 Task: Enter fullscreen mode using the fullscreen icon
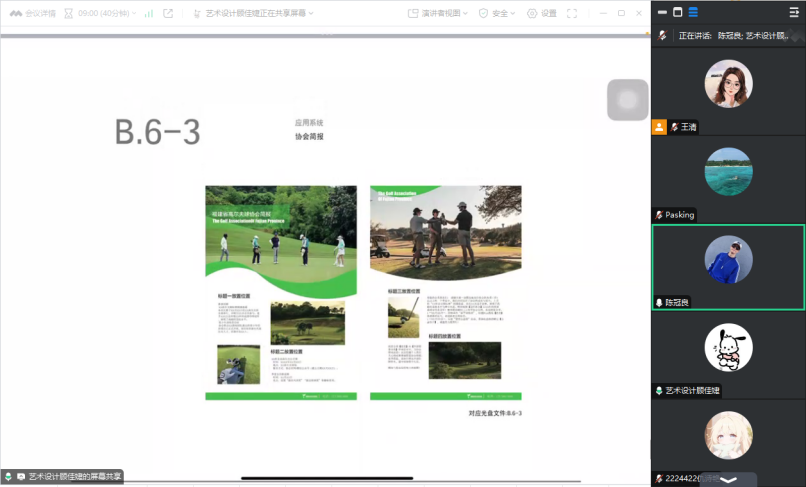point(573,13)
